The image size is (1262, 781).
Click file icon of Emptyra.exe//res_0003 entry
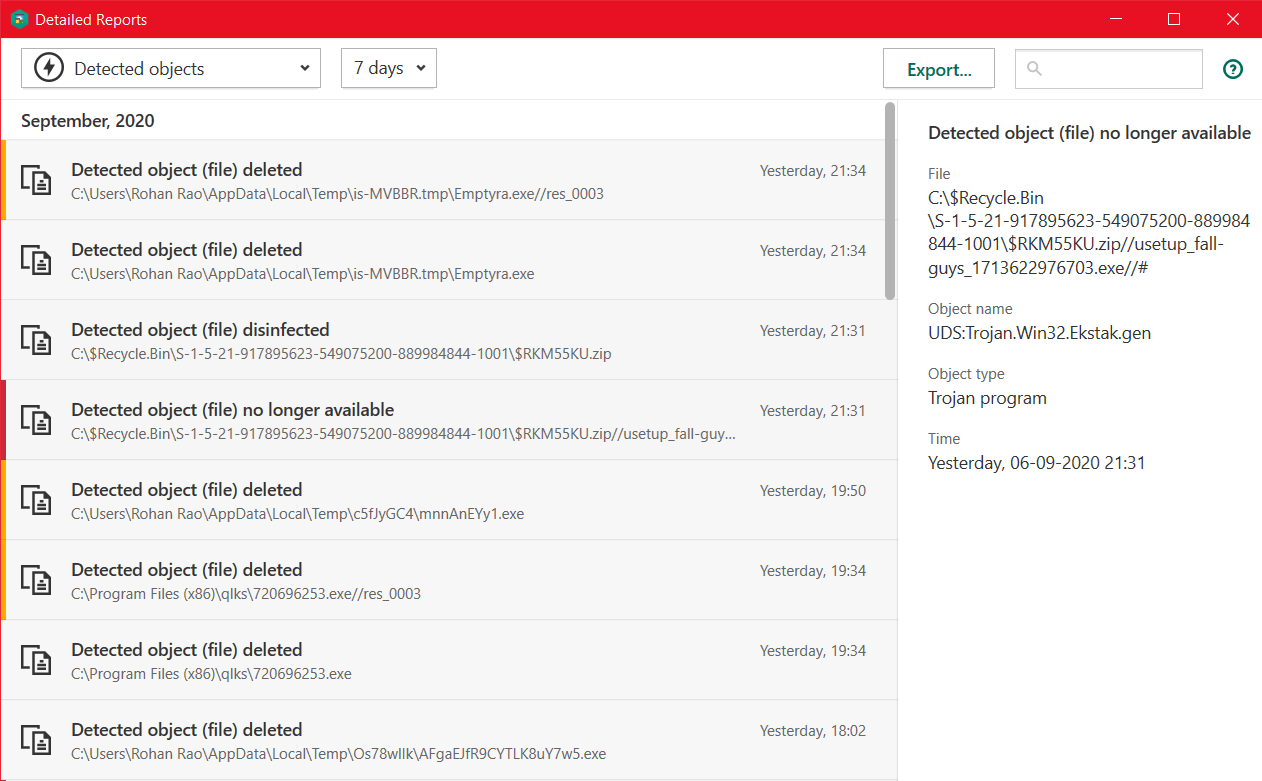point(37,180)
